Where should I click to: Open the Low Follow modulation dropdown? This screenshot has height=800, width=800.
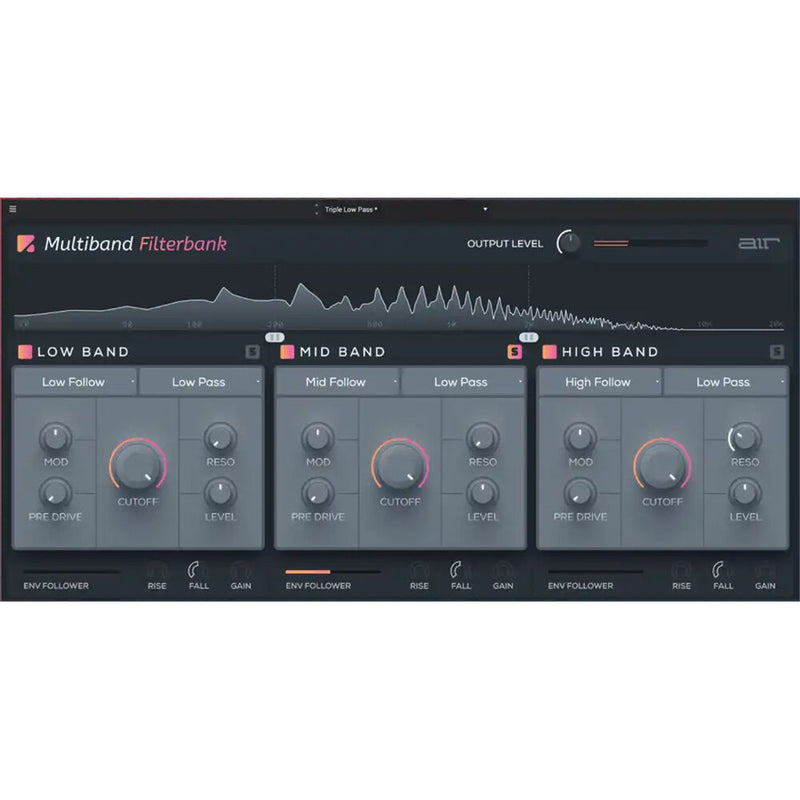[x=75, y=382]
